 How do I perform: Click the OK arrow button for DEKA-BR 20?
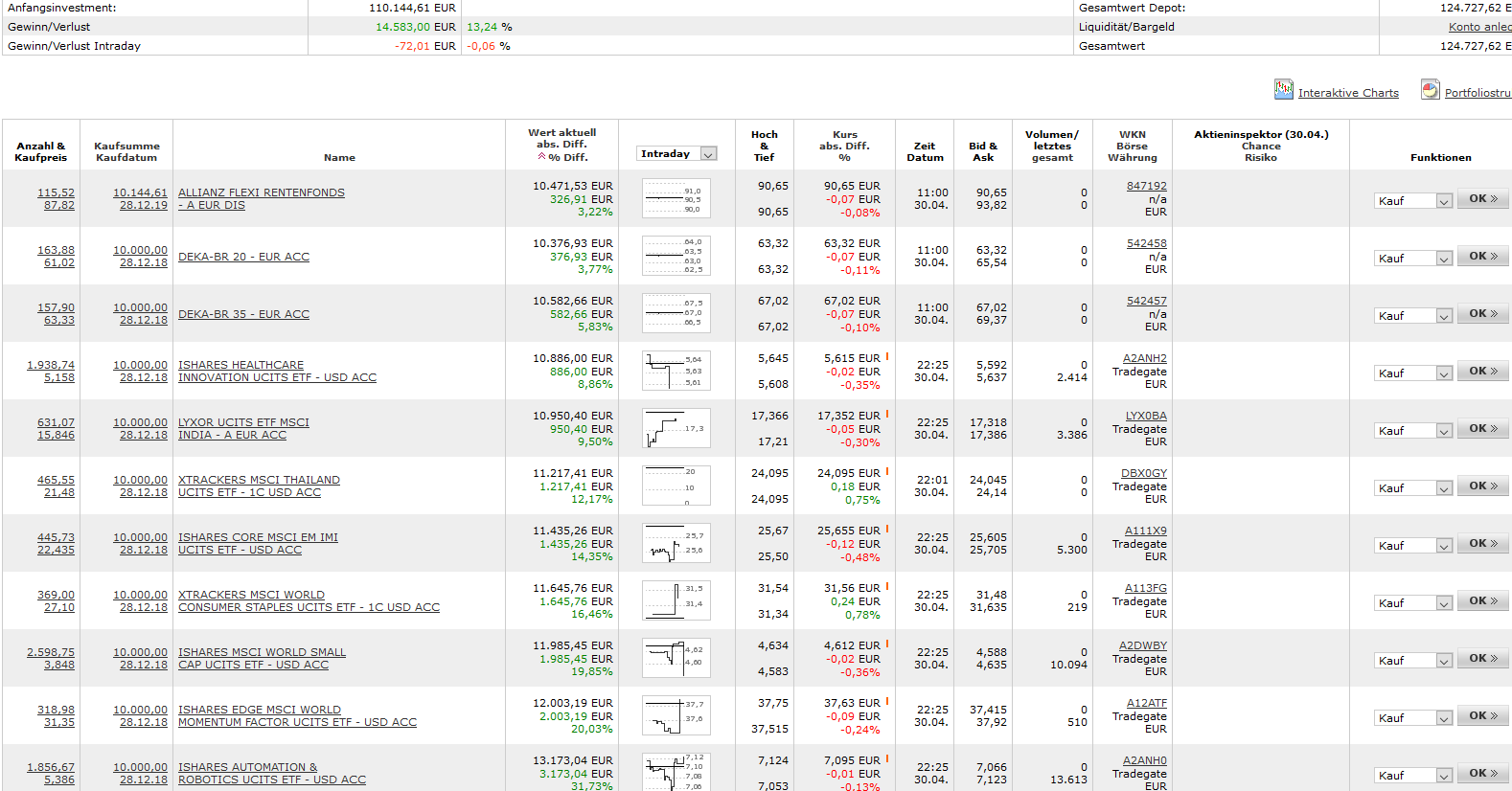coord(1482,257)
